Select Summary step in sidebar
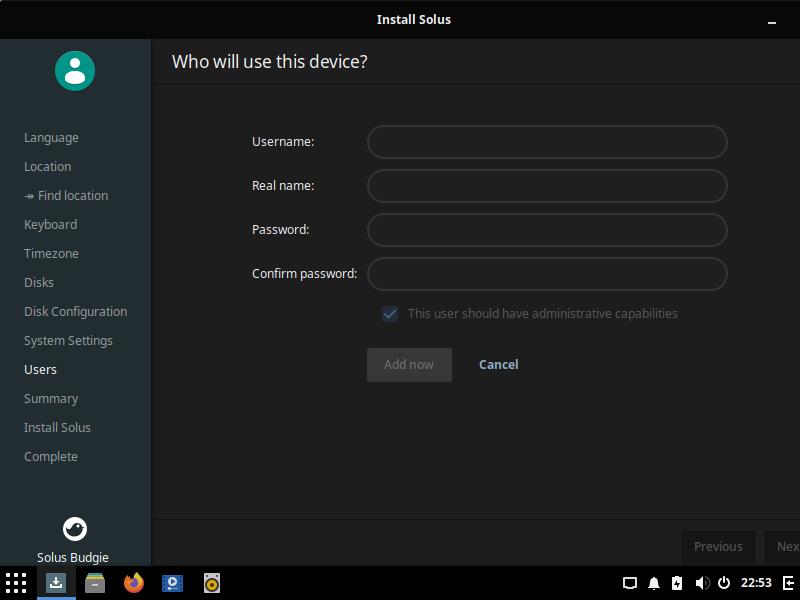 point(51,399)
